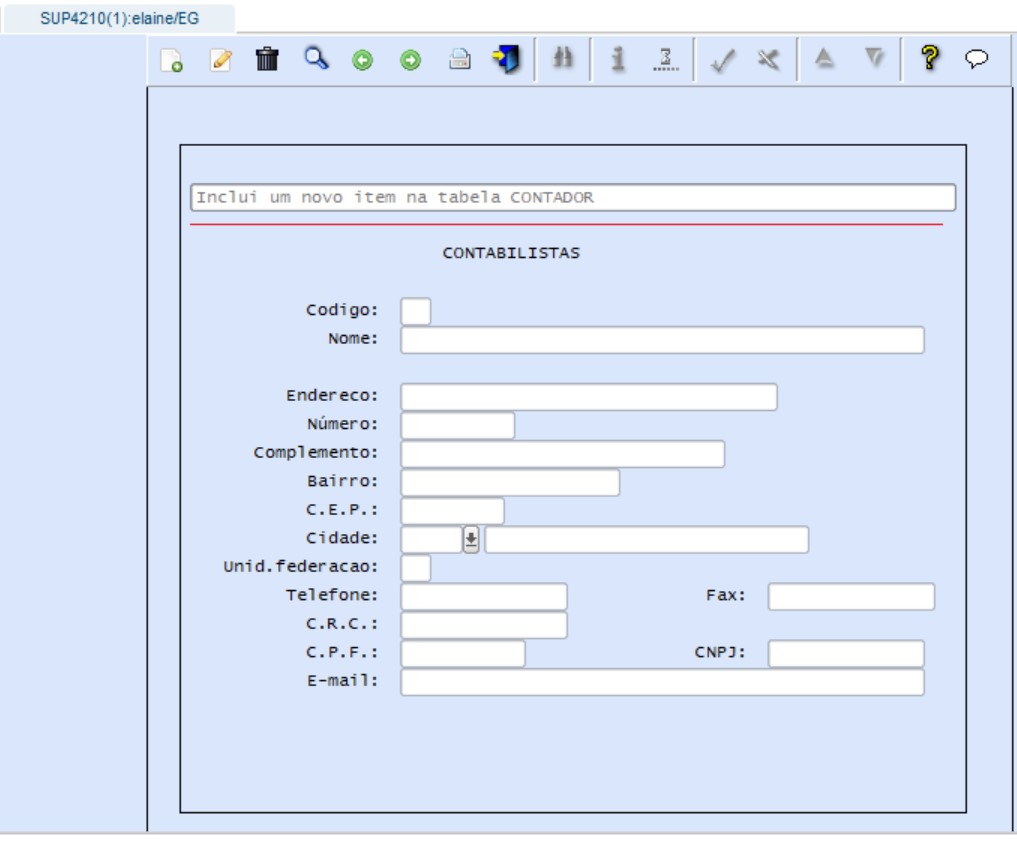Viewport: 1017px width, 843px height.
Task: Click the Bairro input field
Action: click(x=510, y=482)
